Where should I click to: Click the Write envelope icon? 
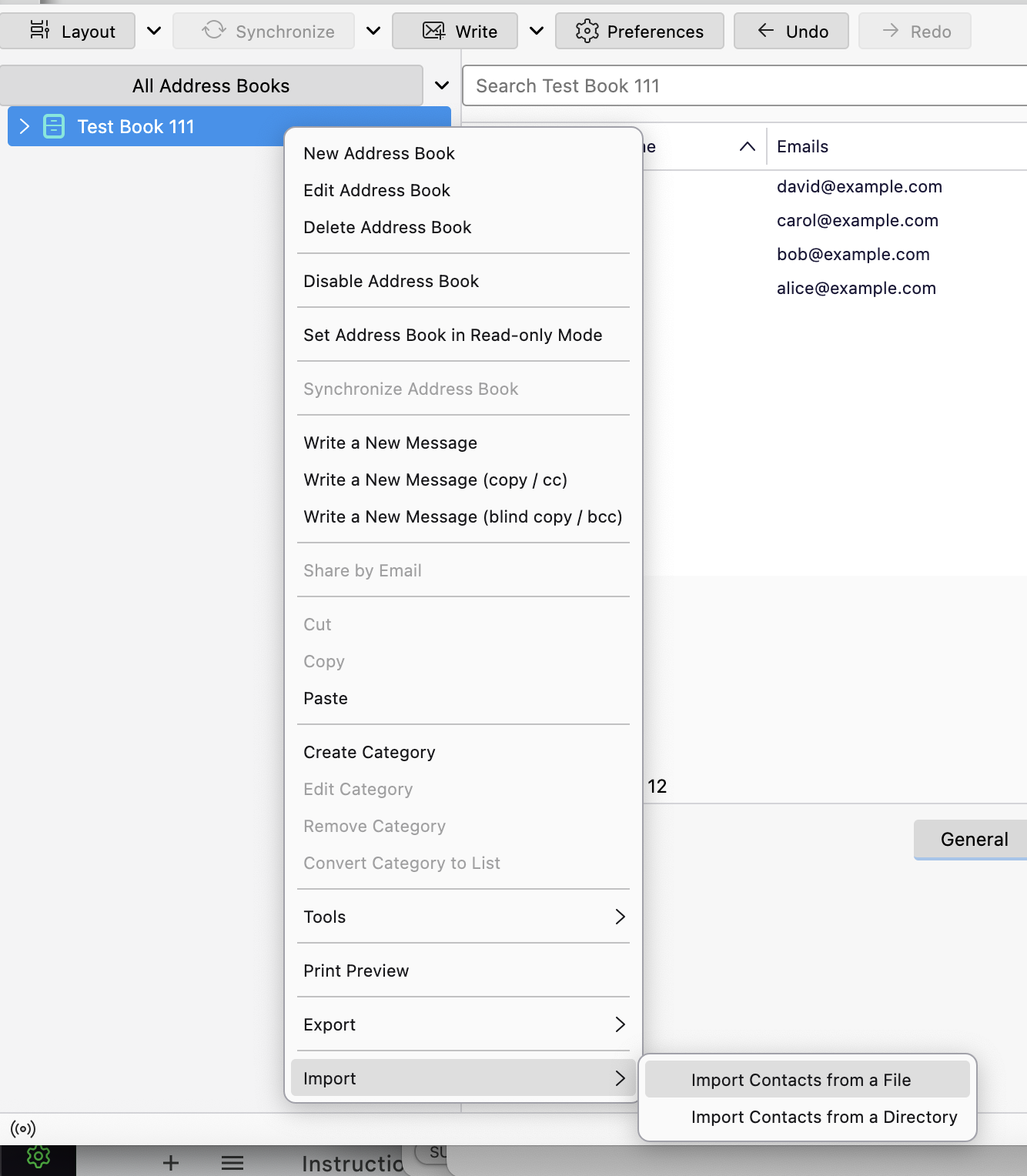click(x=434, y=31)
